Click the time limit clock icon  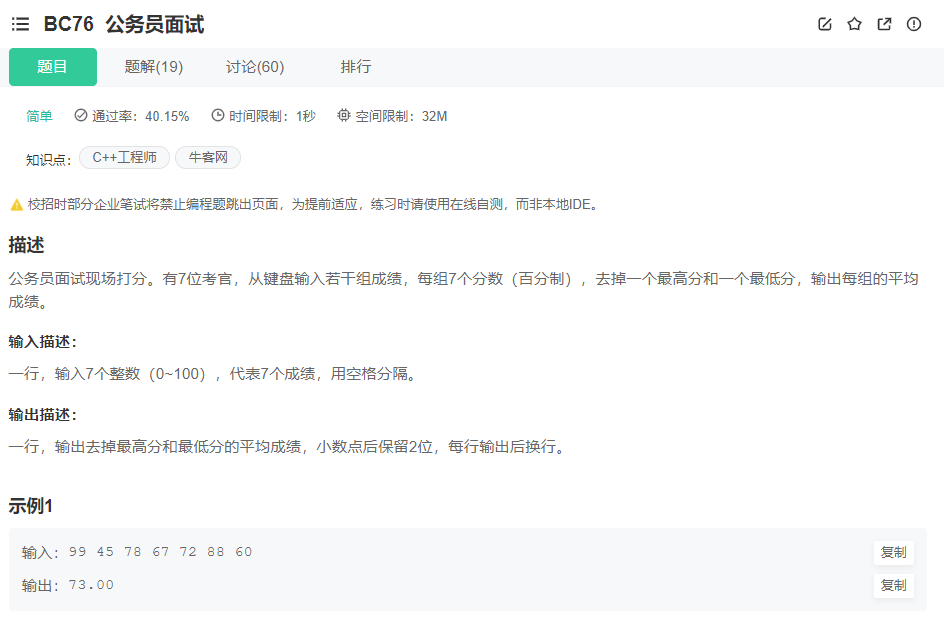click(x=218, y=115)
